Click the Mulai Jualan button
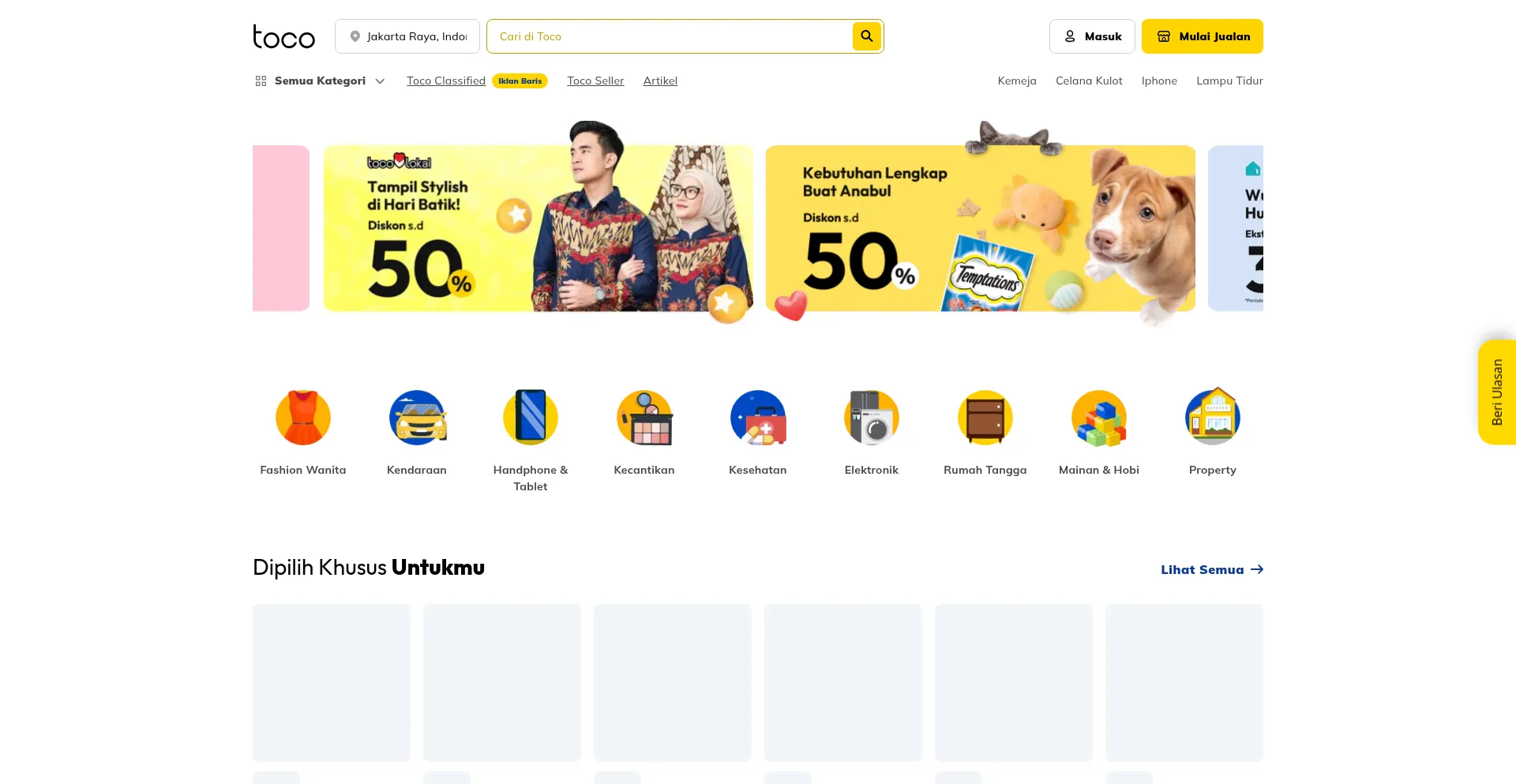Screen dimensions: 1516x784 tap(1203, 36)
